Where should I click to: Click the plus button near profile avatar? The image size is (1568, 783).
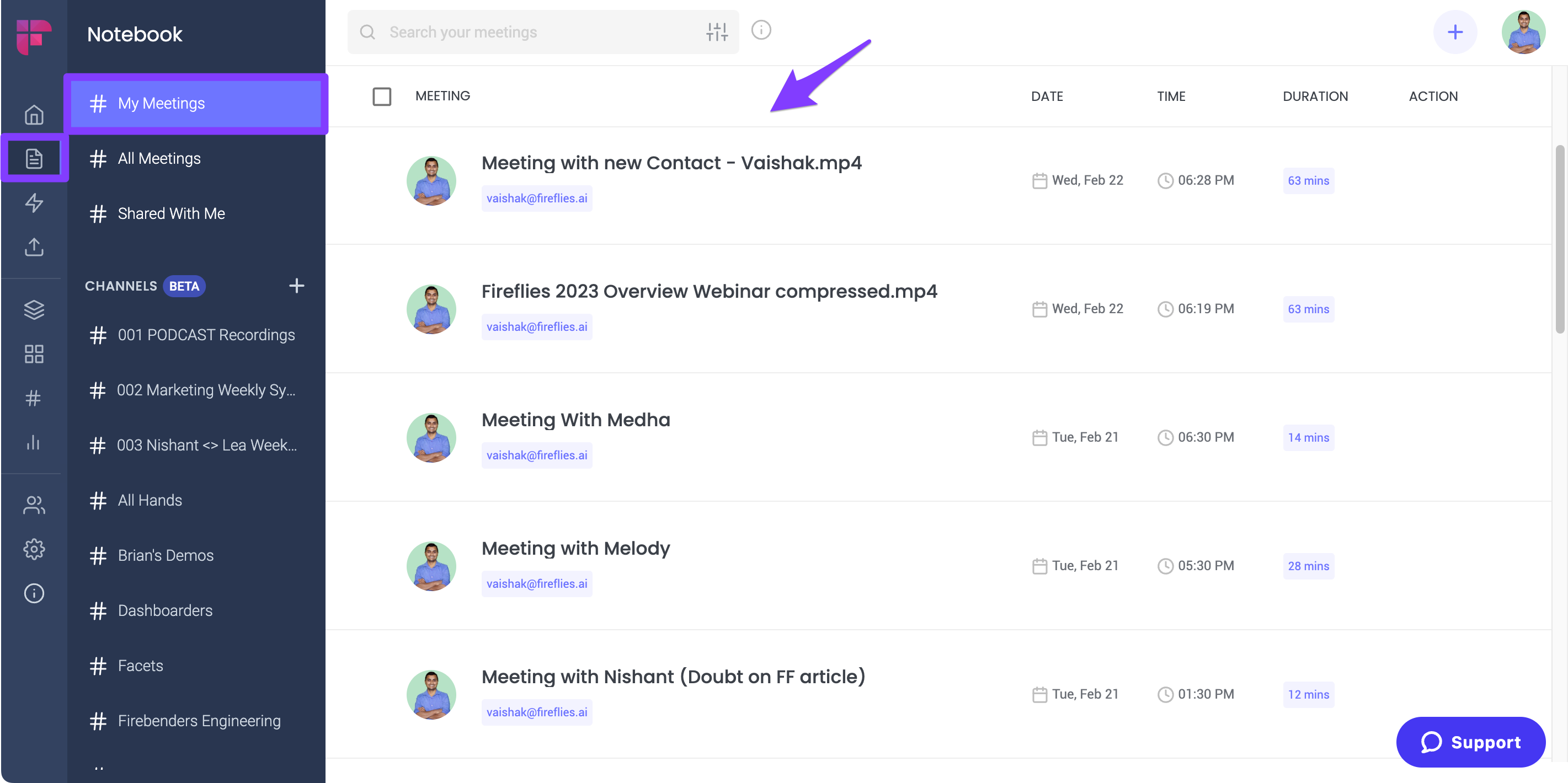coord(1455,31)
